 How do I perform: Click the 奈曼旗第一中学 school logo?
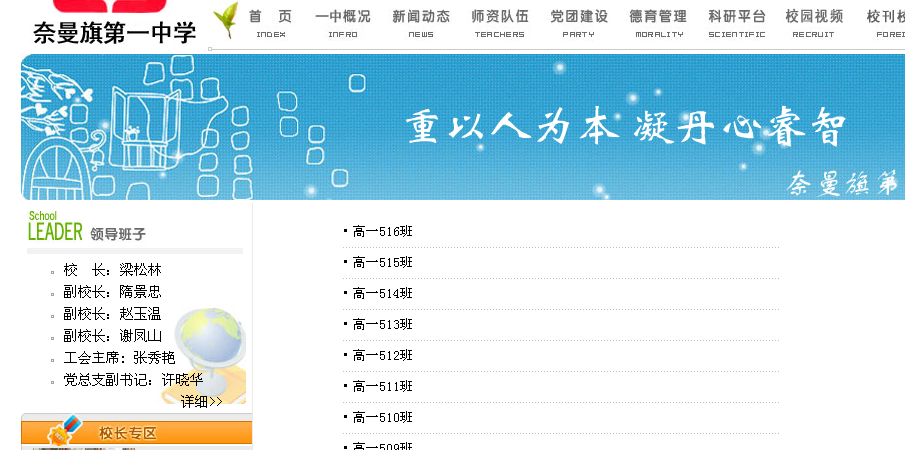pyautogui.click(x=114, y=23)
